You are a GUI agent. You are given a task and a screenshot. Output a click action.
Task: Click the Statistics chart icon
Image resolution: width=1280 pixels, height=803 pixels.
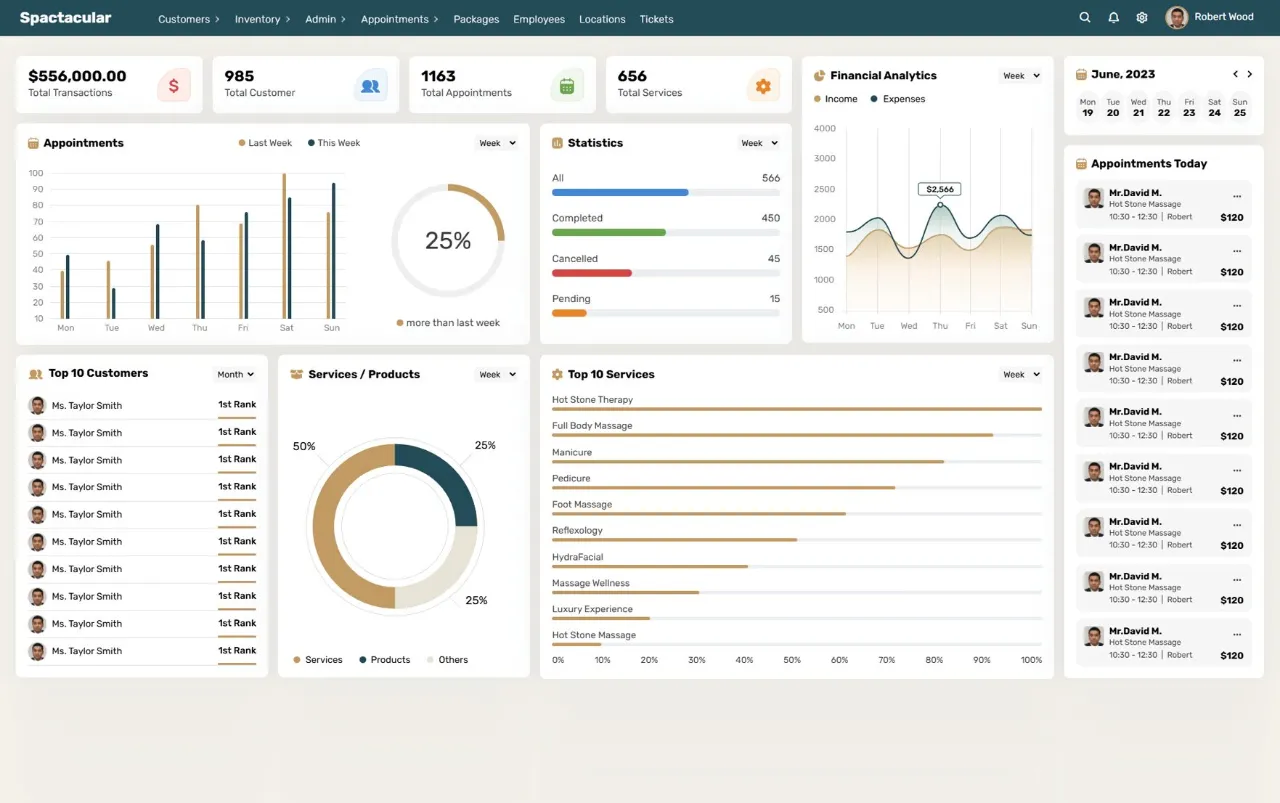[x=558, y=143]
